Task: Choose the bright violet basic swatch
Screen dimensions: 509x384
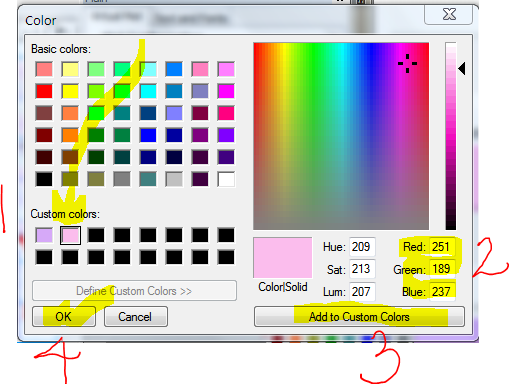Action: coord(226,135)
